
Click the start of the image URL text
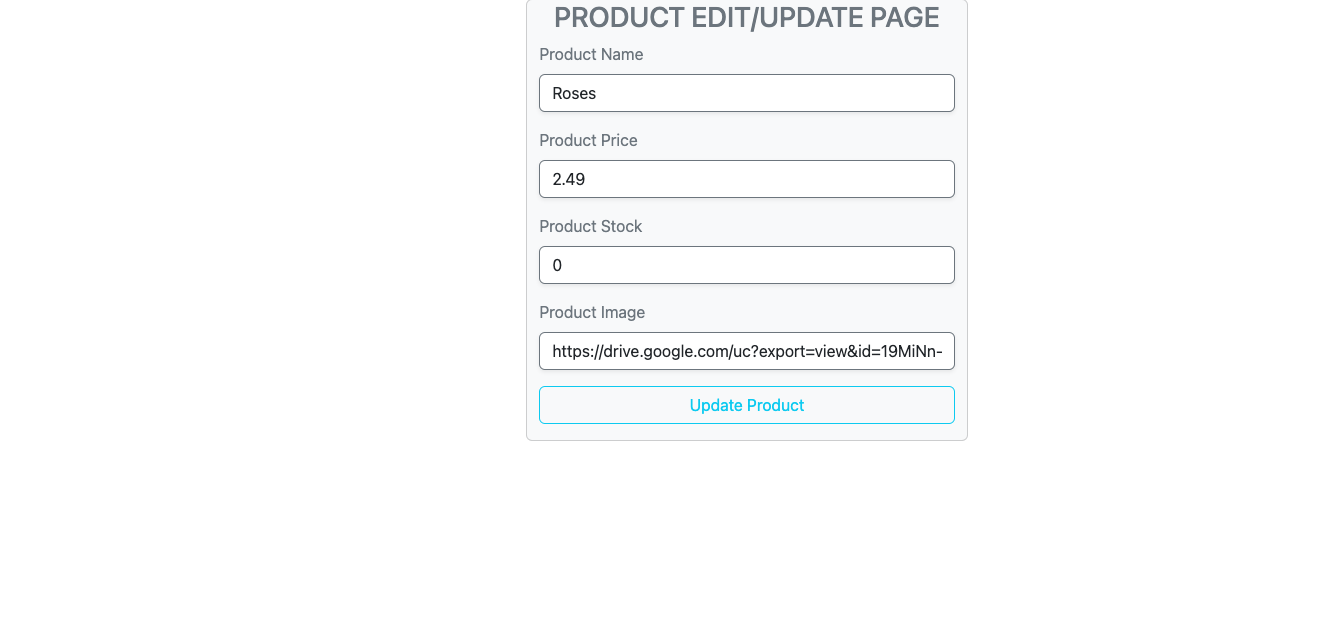coord(556,351)
